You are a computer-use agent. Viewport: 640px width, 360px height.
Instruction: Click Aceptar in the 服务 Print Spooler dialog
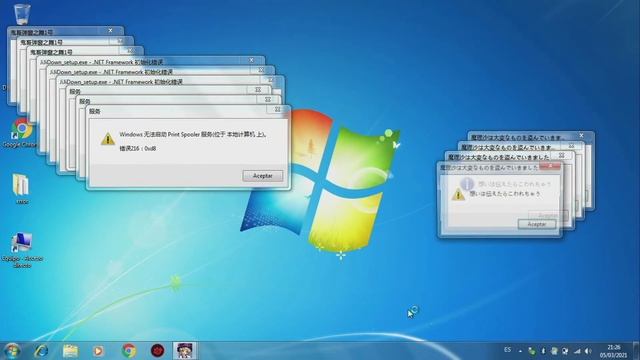tap(262, 176)
